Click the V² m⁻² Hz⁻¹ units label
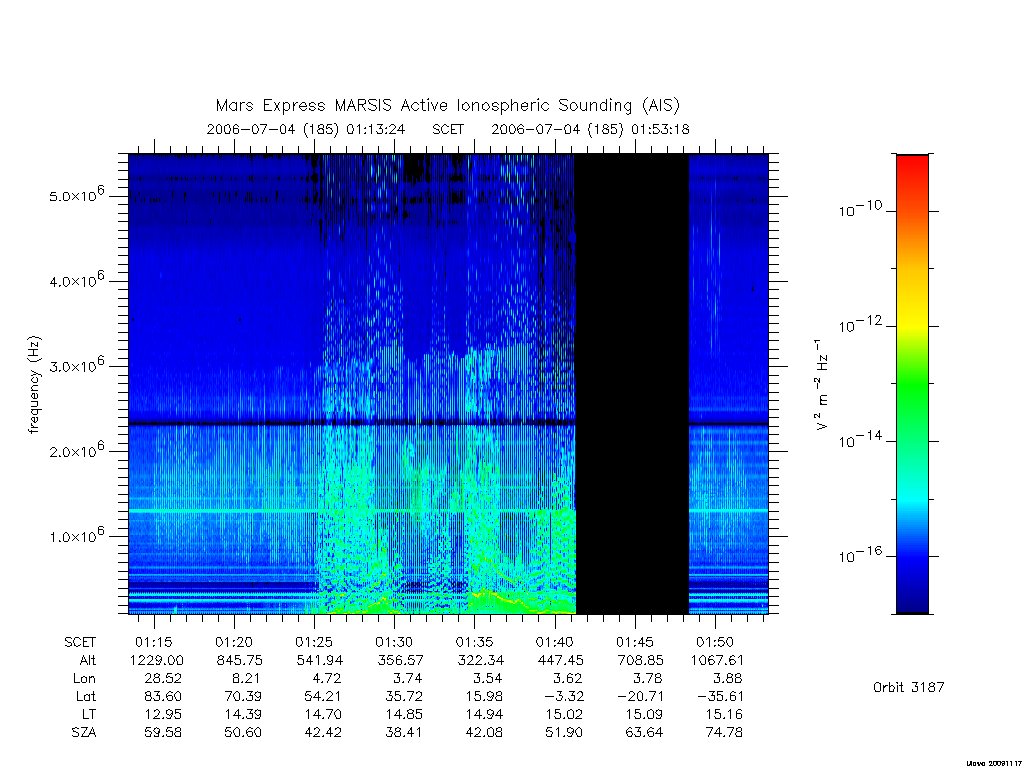The height and width of the screenshot is (768, 1024). pos(822,385)
